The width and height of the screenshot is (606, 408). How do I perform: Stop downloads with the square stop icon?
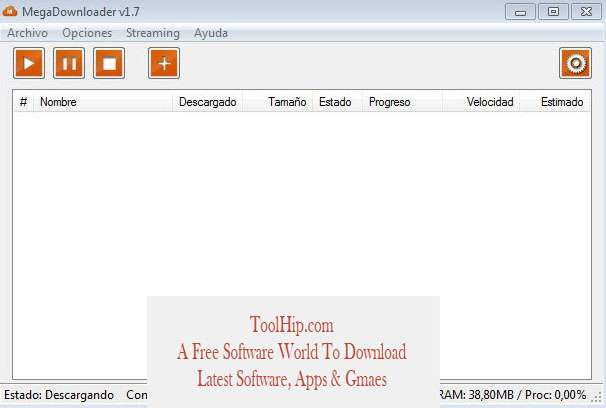[x=109, y=63]
